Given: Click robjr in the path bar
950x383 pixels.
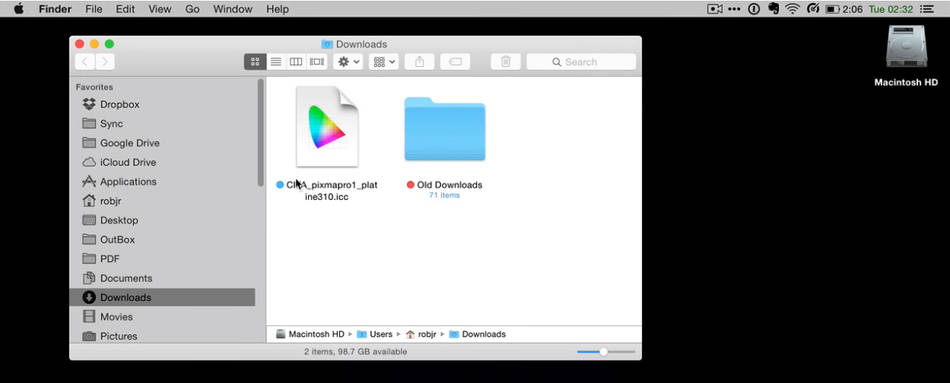Looking at the screenshot, I should click(421, 334).
